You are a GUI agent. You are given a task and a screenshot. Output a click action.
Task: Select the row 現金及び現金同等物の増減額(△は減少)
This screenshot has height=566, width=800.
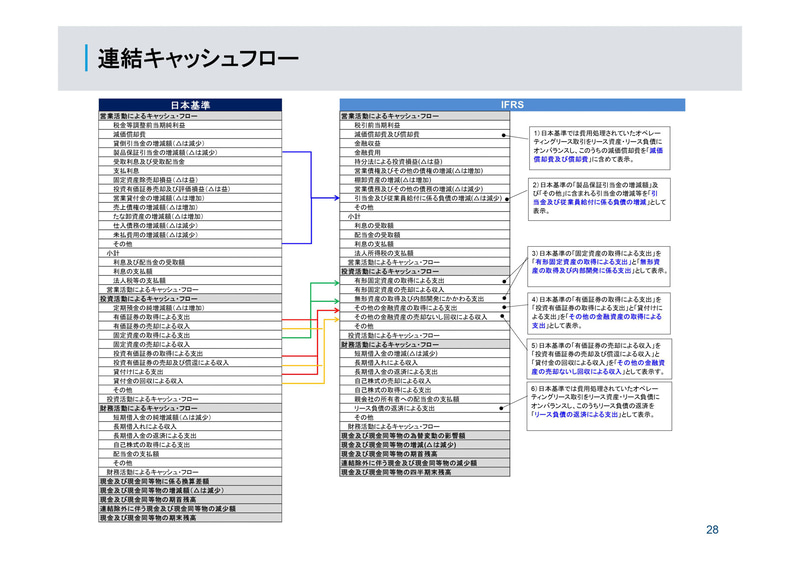click(190, 490)
